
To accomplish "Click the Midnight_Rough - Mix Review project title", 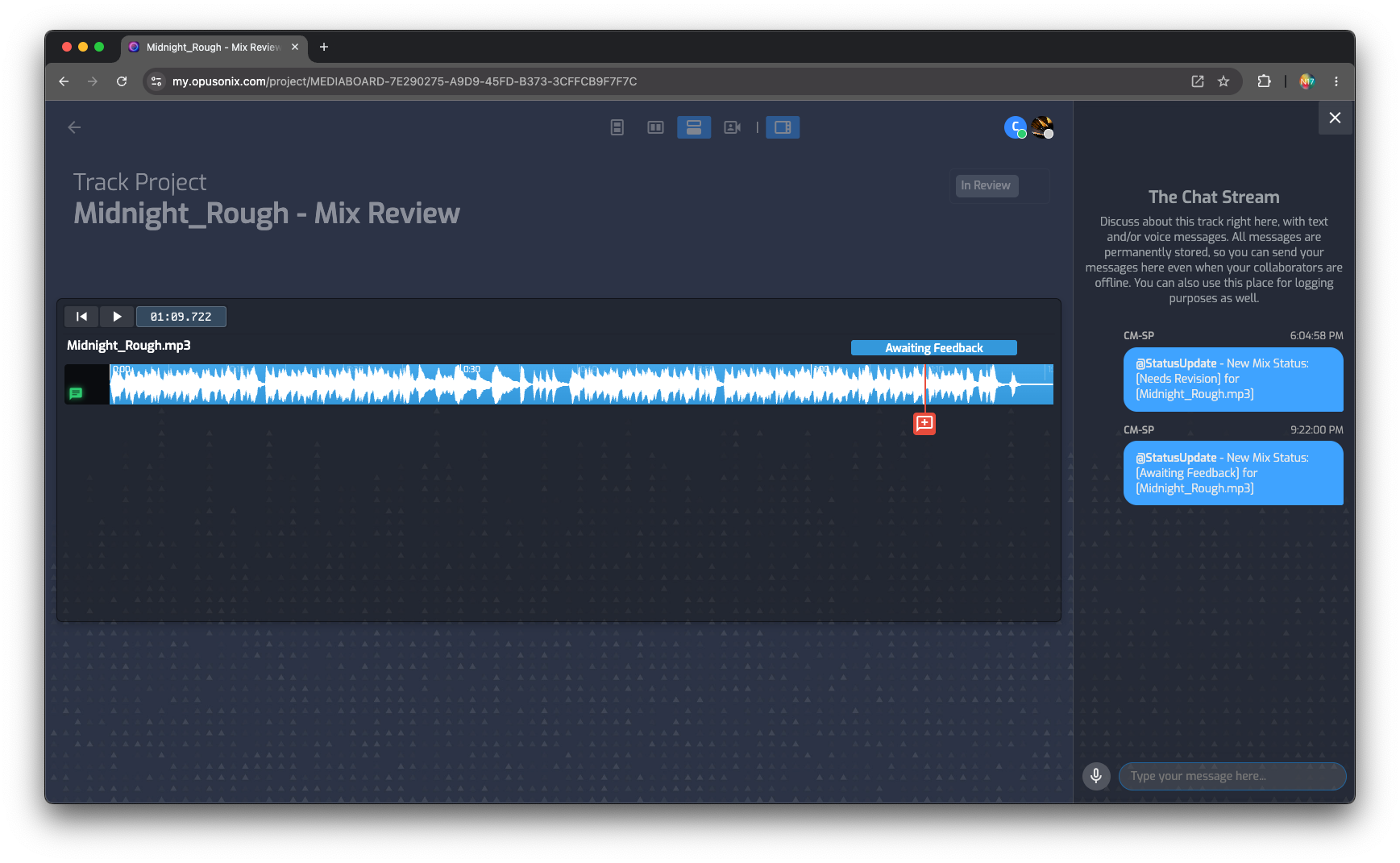I will (x=267, y=214).
